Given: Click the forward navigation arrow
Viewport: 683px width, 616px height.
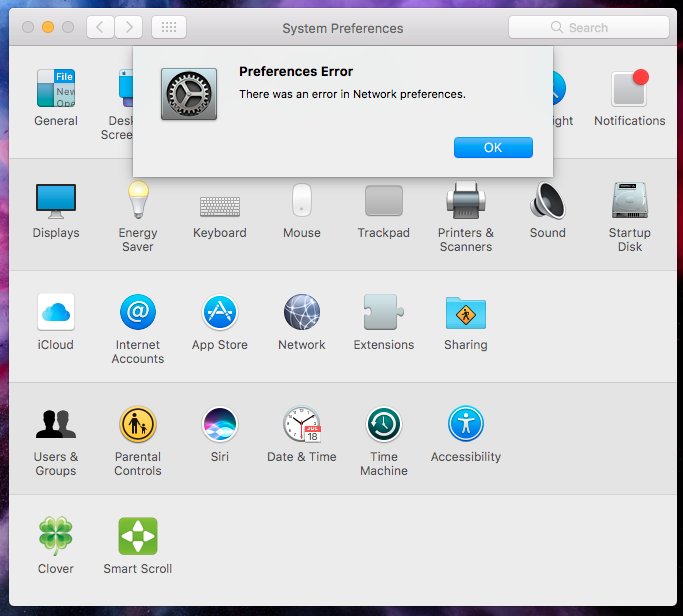Looking at the screenshot, I should pos(129,28).
